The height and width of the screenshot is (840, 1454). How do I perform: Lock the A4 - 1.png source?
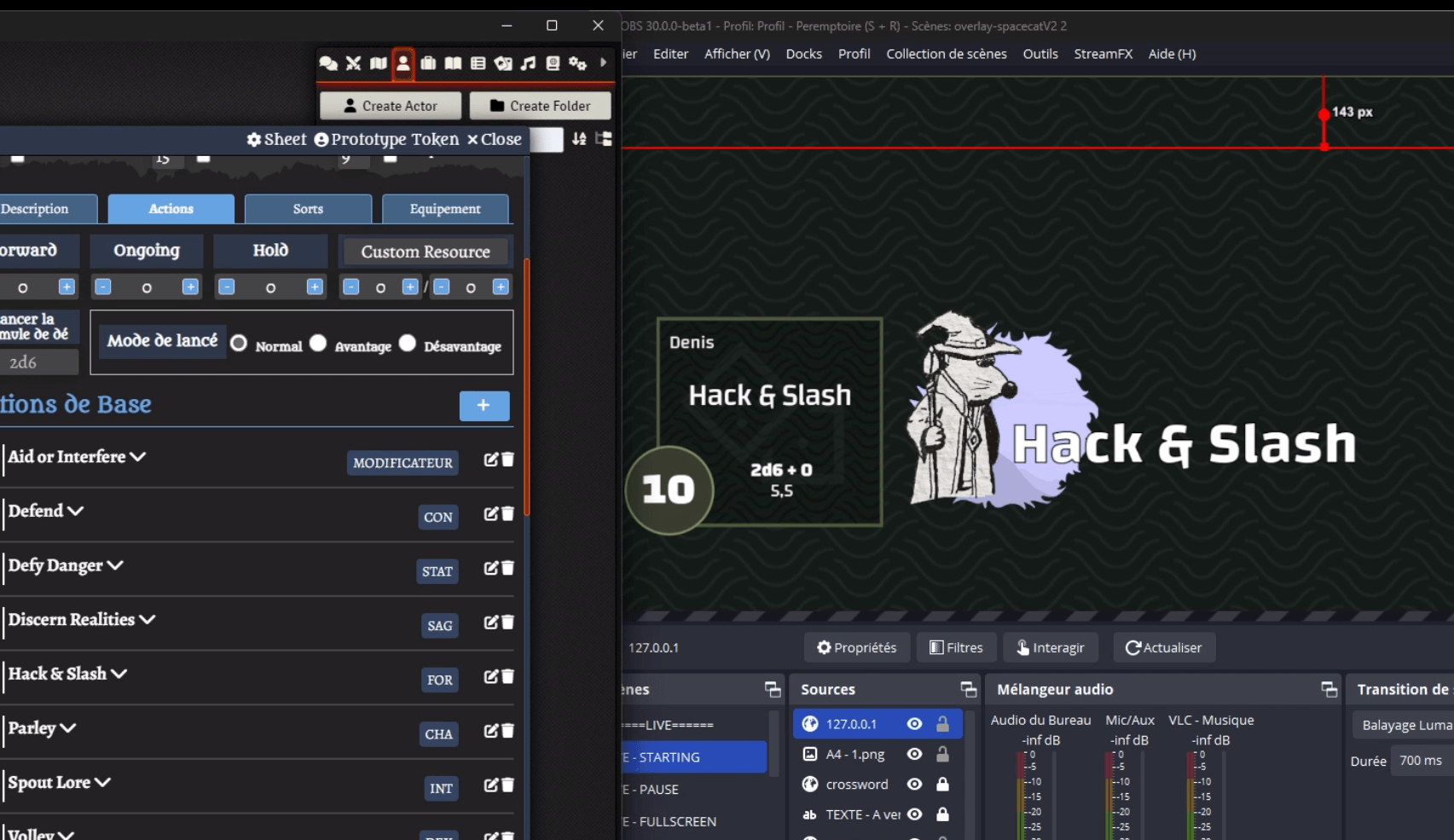point(942,754)
